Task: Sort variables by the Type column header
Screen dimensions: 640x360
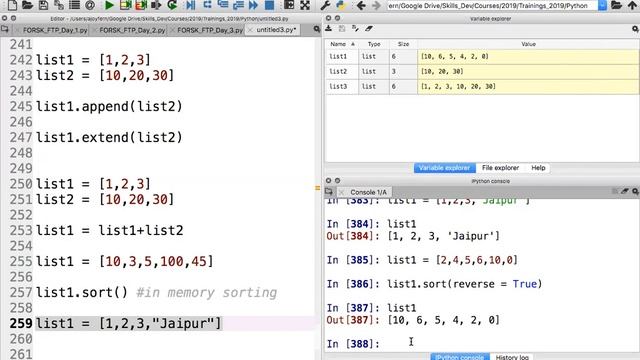Action: click(374, 44)
